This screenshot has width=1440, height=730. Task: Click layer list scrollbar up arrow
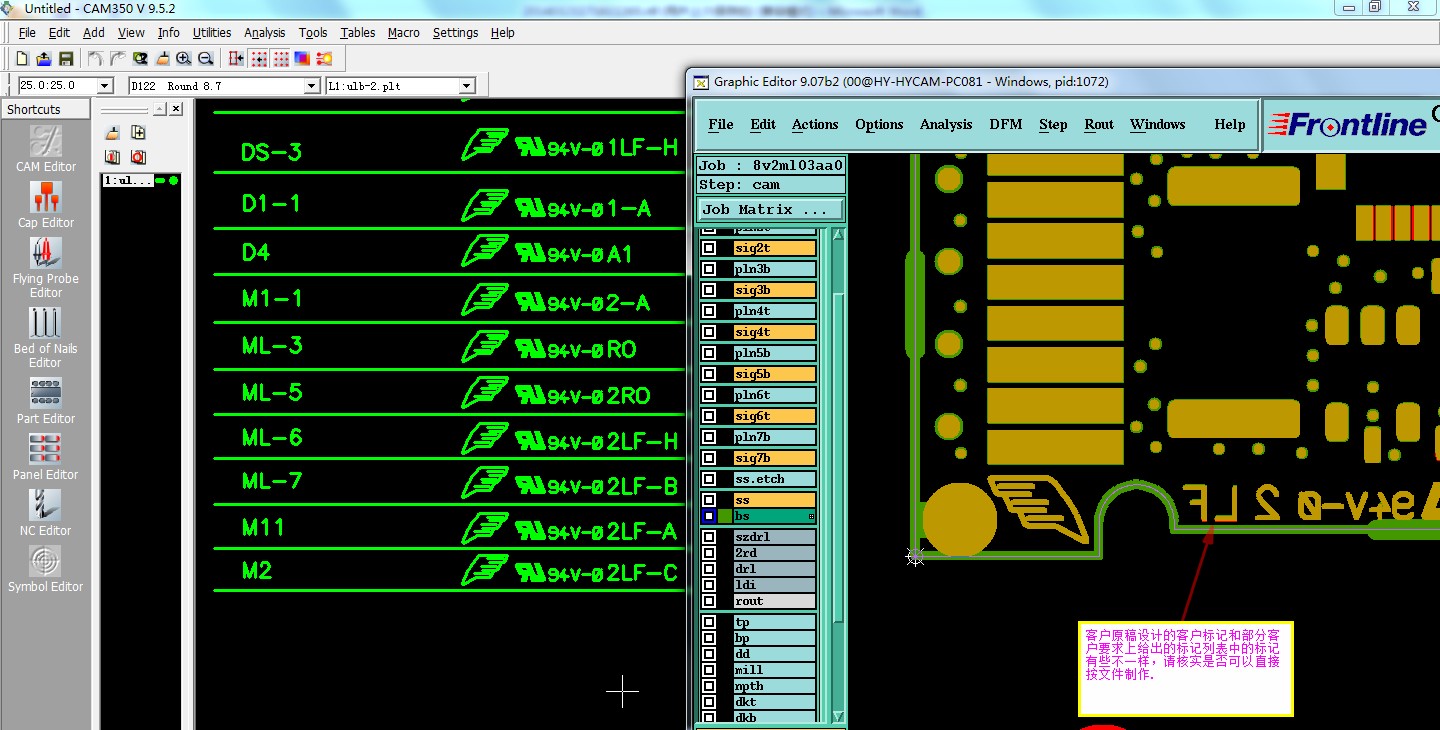click(838, 235)
